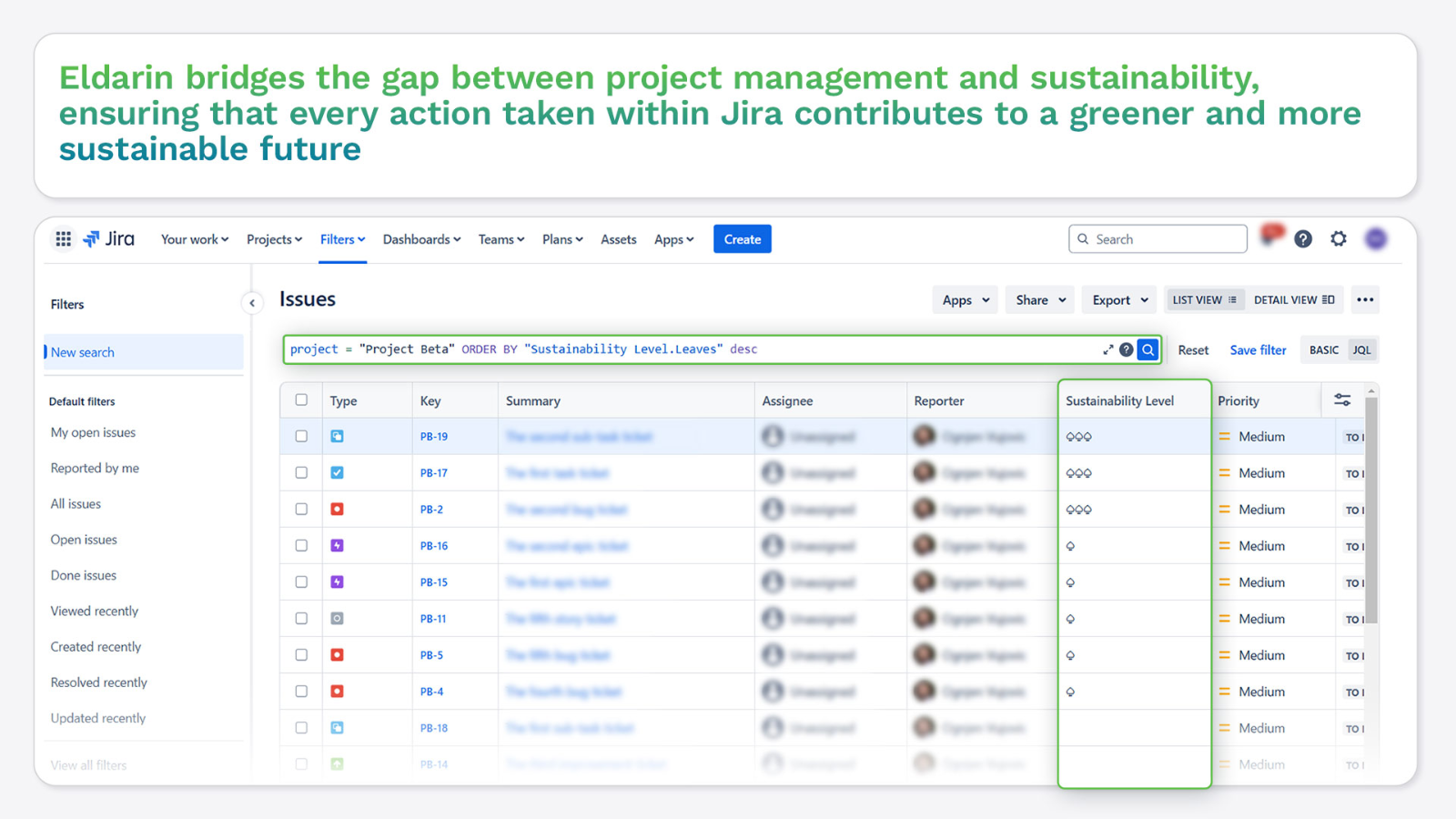Screen dimensions: 1456x819
Task: Open column configuration settings icon
Action: coord(1342,400)
